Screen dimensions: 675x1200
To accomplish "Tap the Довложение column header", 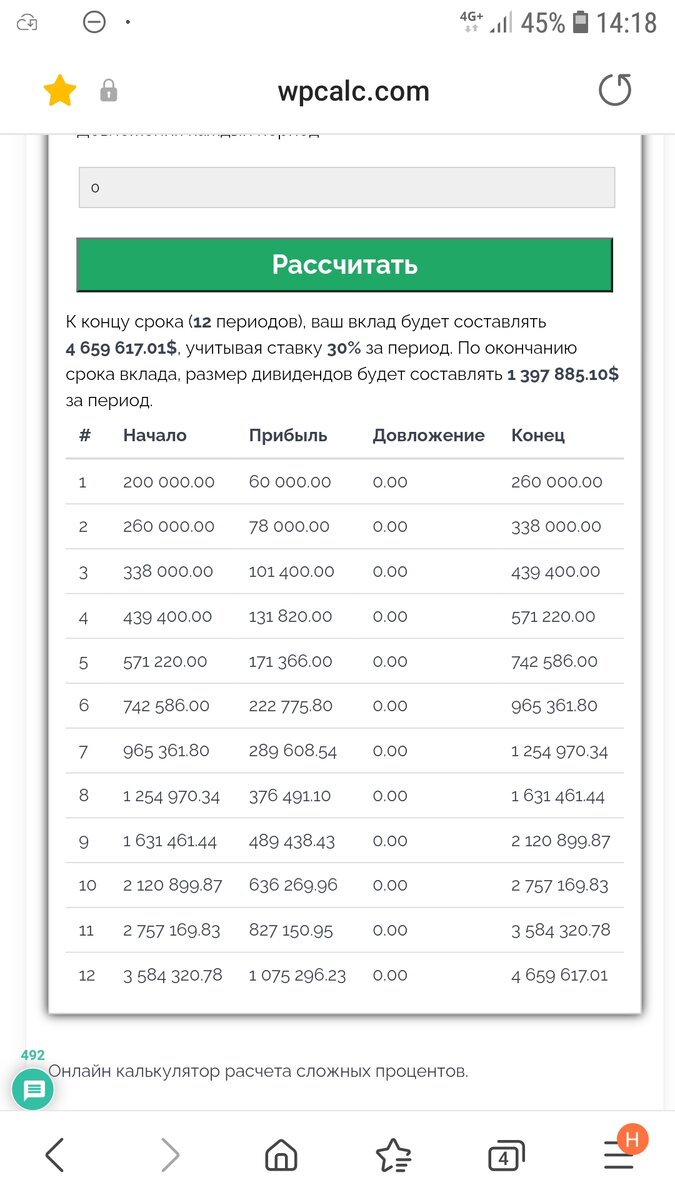I will coord(429,435).
